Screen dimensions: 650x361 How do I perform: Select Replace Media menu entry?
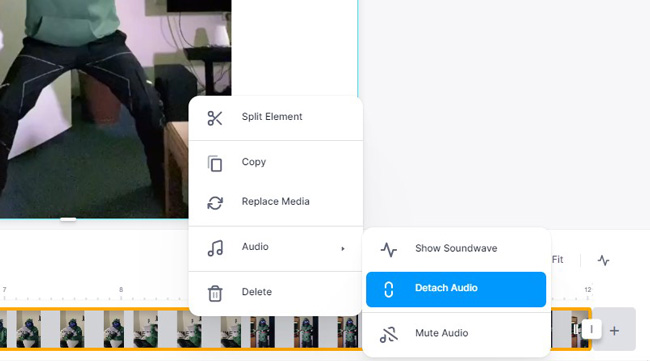[x=276, y=202]
